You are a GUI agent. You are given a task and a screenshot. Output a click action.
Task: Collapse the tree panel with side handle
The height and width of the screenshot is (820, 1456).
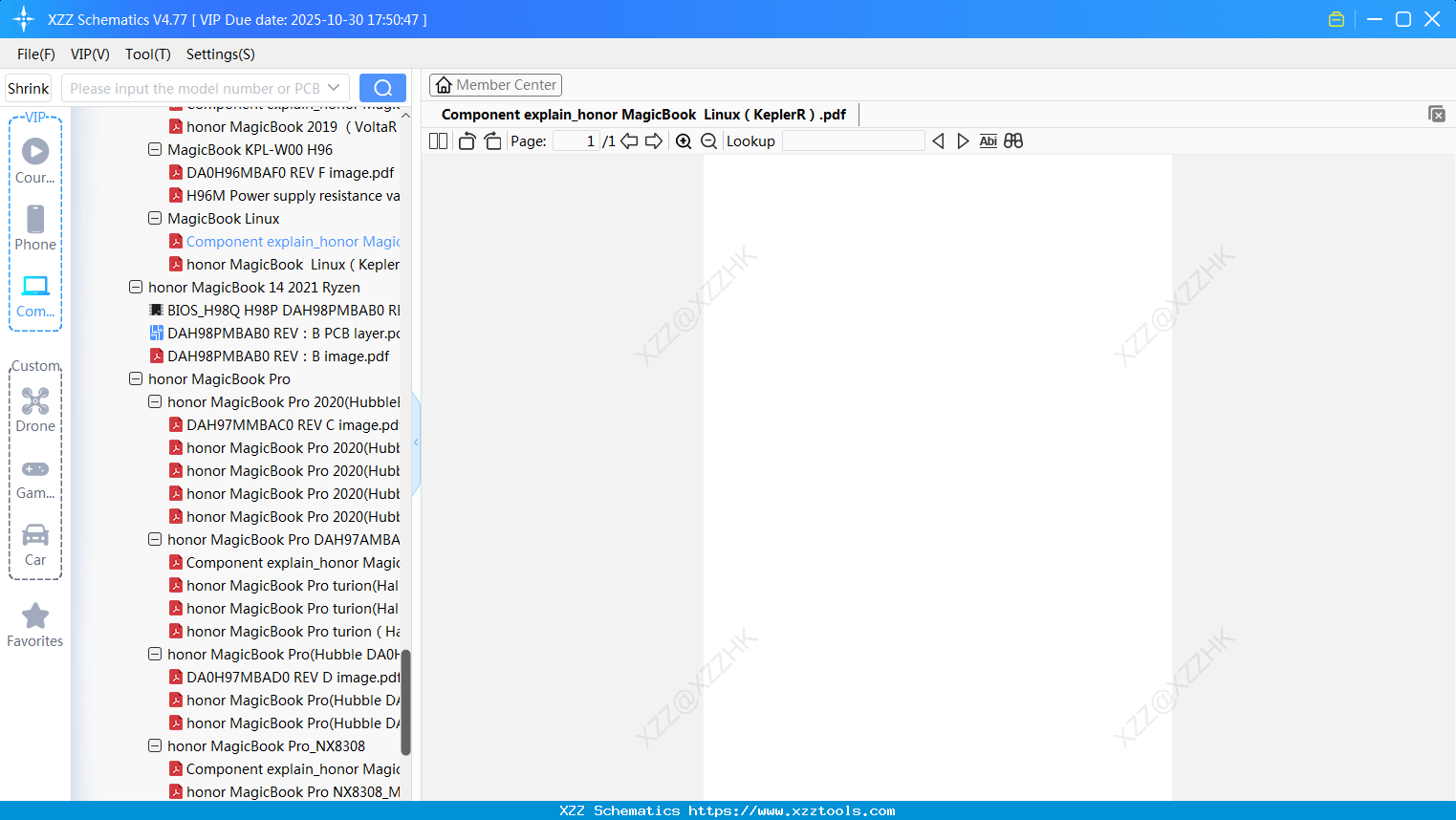416,442
